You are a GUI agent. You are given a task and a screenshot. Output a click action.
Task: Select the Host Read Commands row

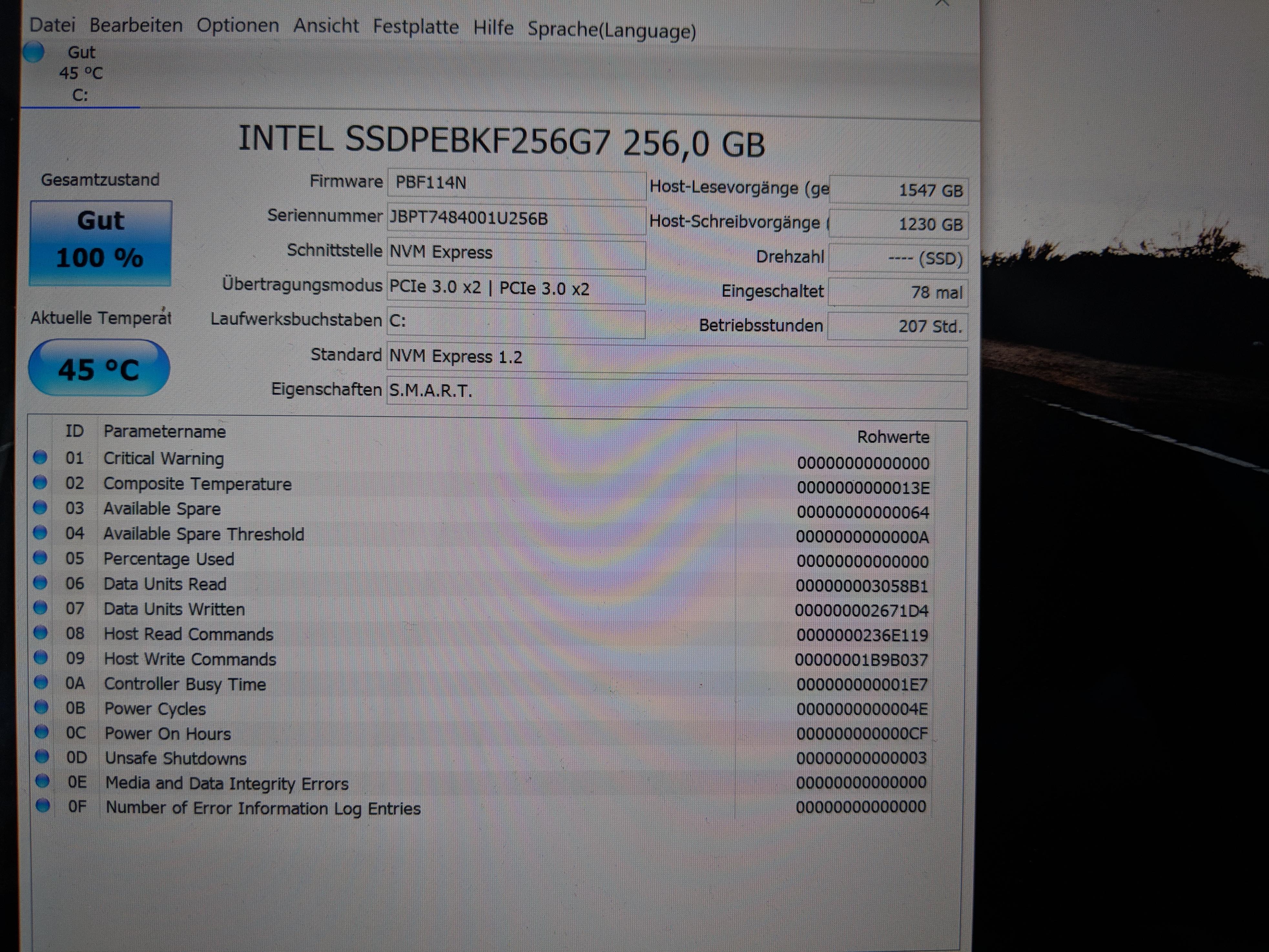pyautogui.click(x=188, y=634)
